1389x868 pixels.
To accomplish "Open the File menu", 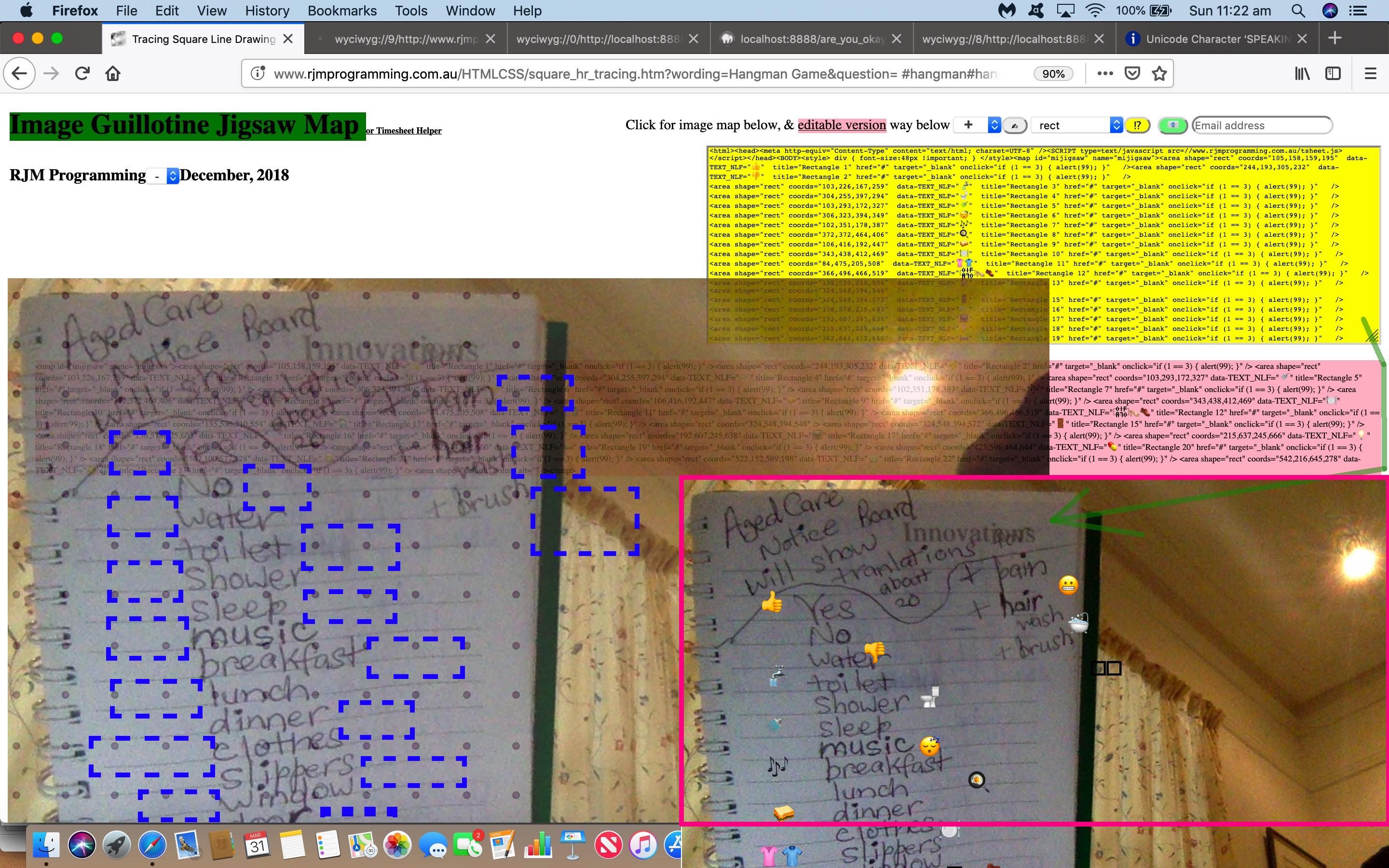I will [x=126, y=10].
